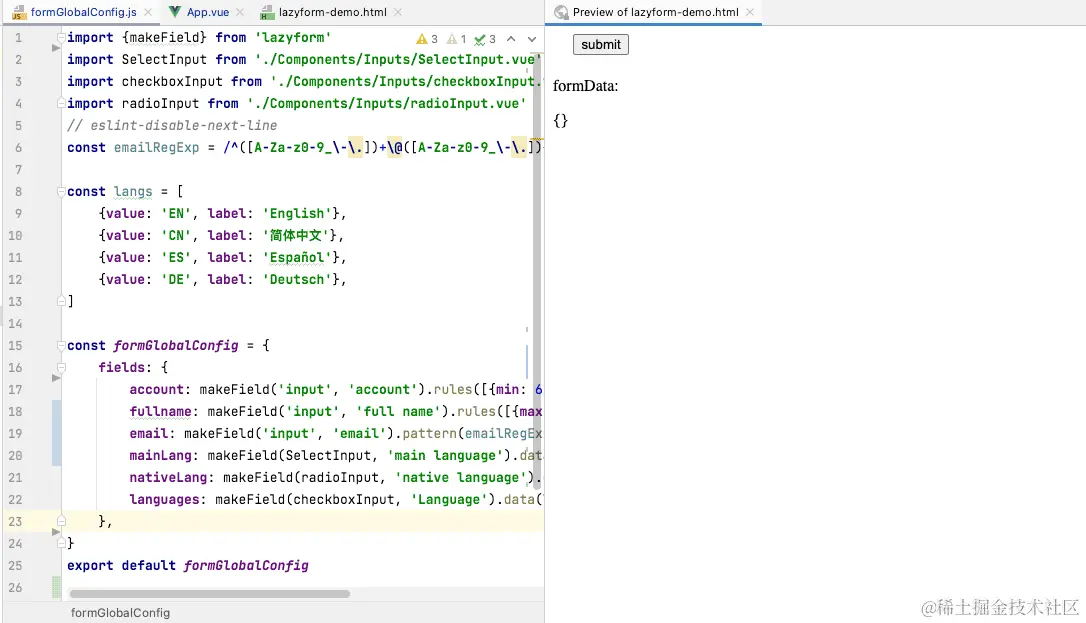The height and width of the screenshot is (623, 1086).
Task: Click the JS file icon on formGlobalConfig.js tab
Action: tap(19, 12)
